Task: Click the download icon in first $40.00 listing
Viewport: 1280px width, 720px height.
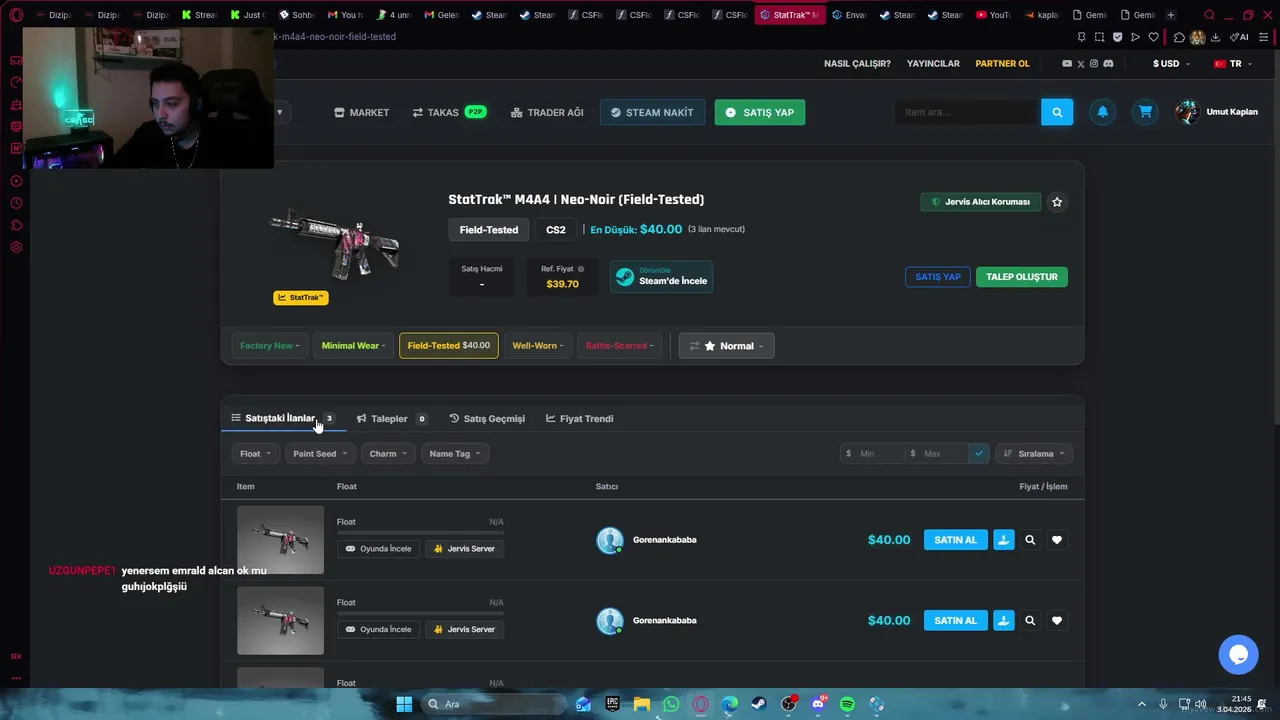Action: 1003,540
